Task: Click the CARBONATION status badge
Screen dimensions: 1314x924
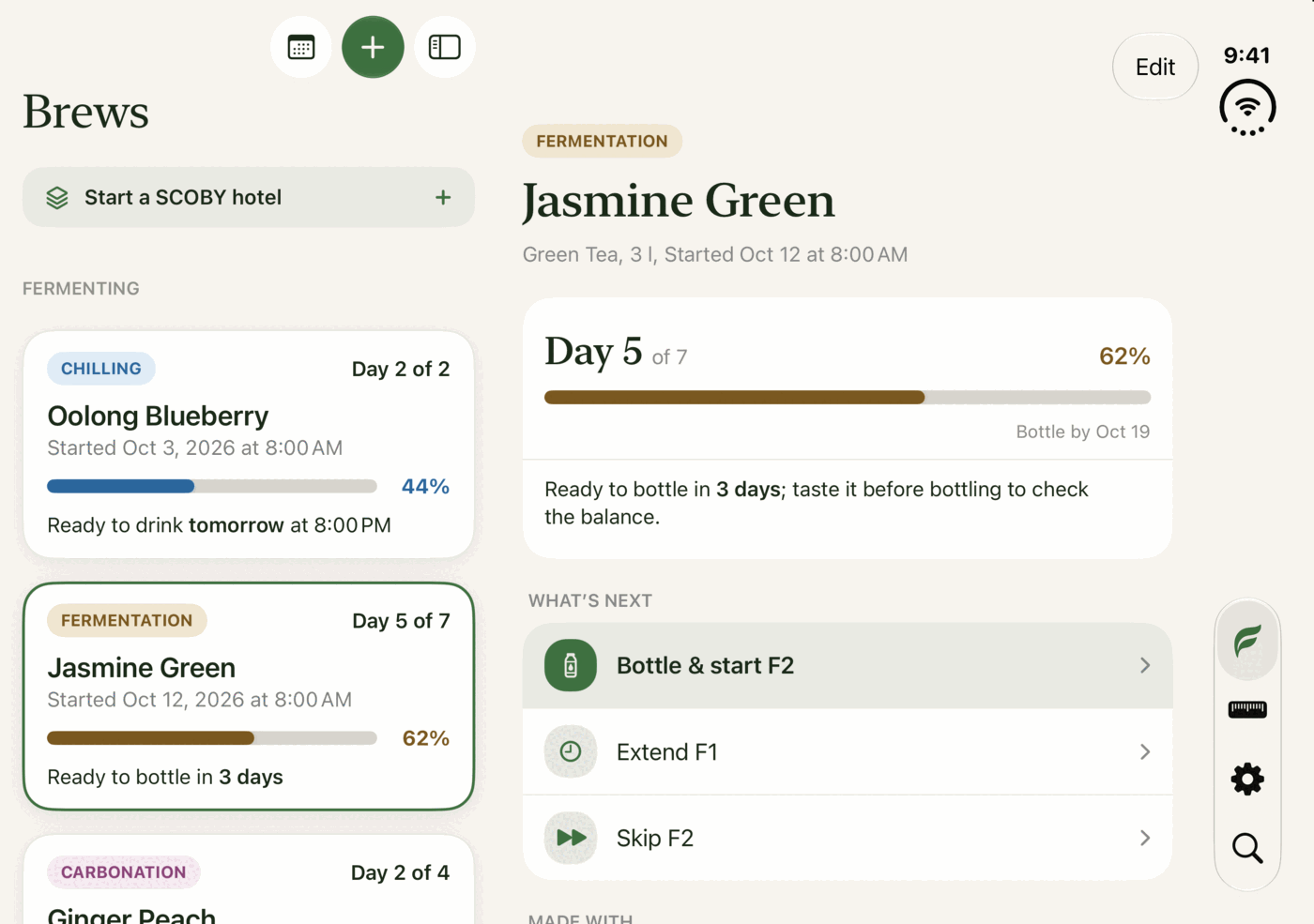Action: click(124, 872)
